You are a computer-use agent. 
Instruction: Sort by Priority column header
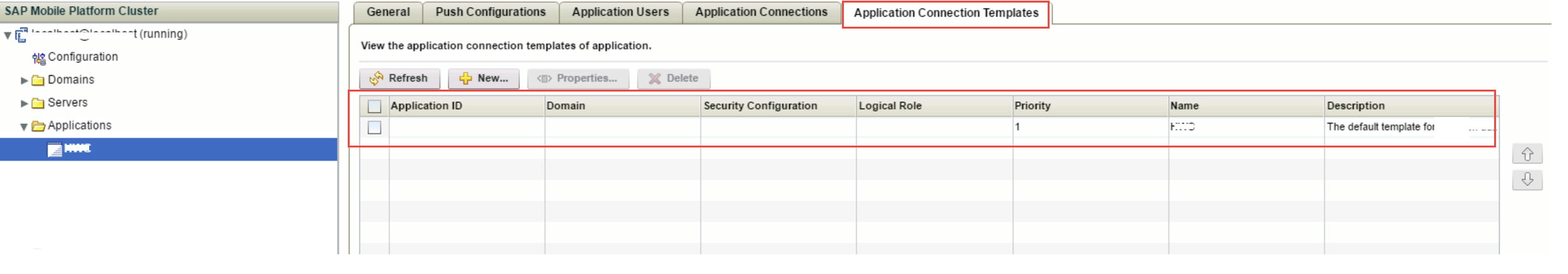(x=1090, y=106)
